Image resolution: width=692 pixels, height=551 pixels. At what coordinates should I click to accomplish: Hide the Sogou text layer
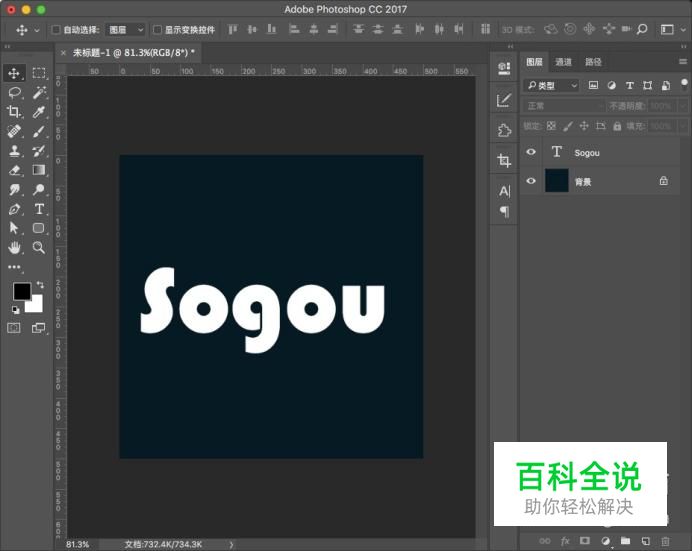[x=531, y=153]
